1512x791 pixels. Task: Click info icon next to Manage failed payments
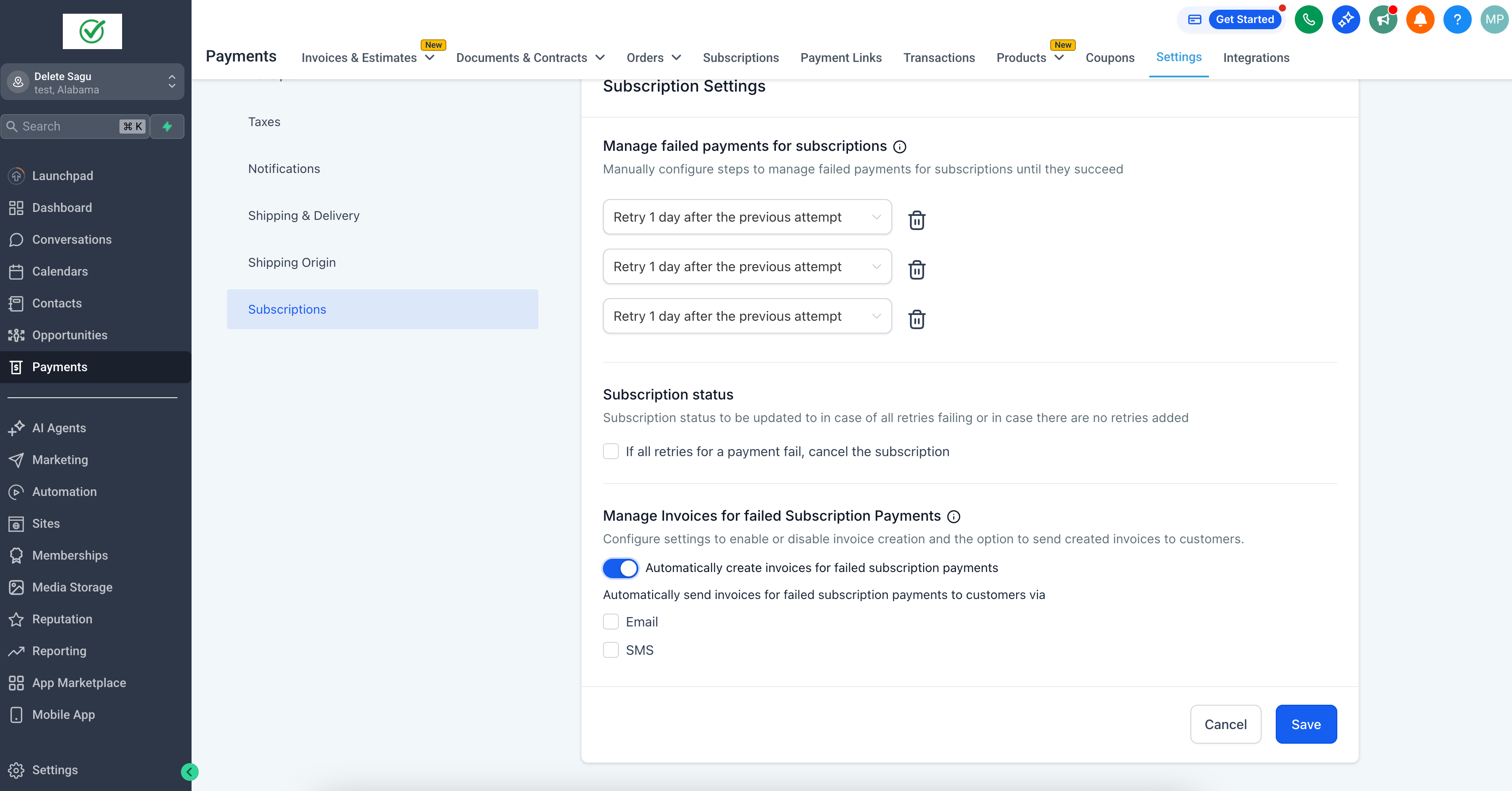point(899,147)
